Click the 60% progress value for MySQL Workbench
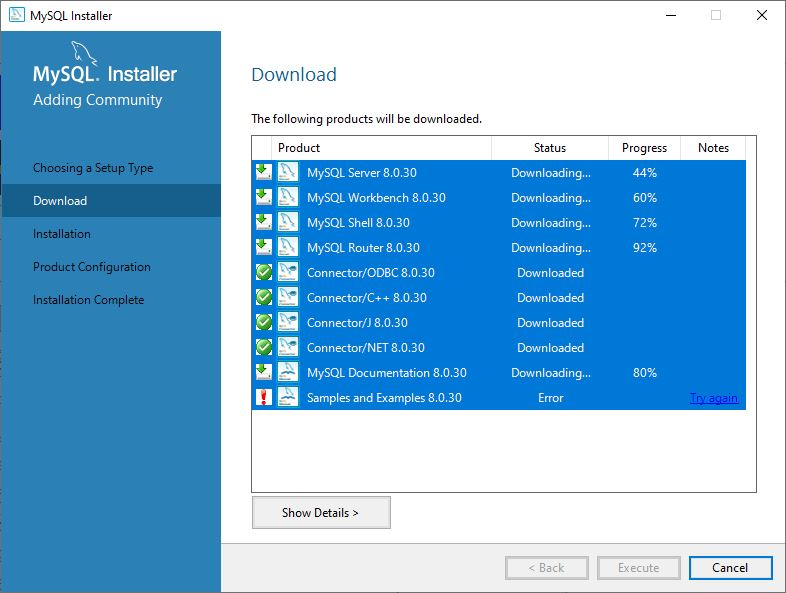 (x=645, y=198)
